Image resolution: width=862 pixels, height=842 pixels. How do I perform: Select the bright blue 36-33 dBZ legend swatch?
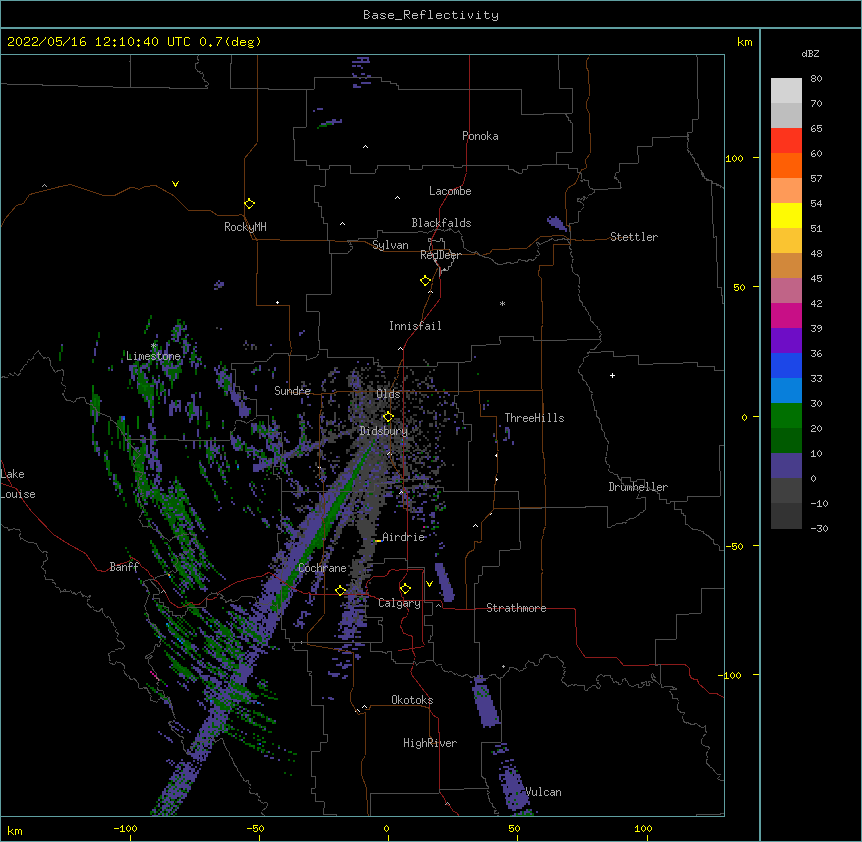pyautogui.click(x=786, y=366)
